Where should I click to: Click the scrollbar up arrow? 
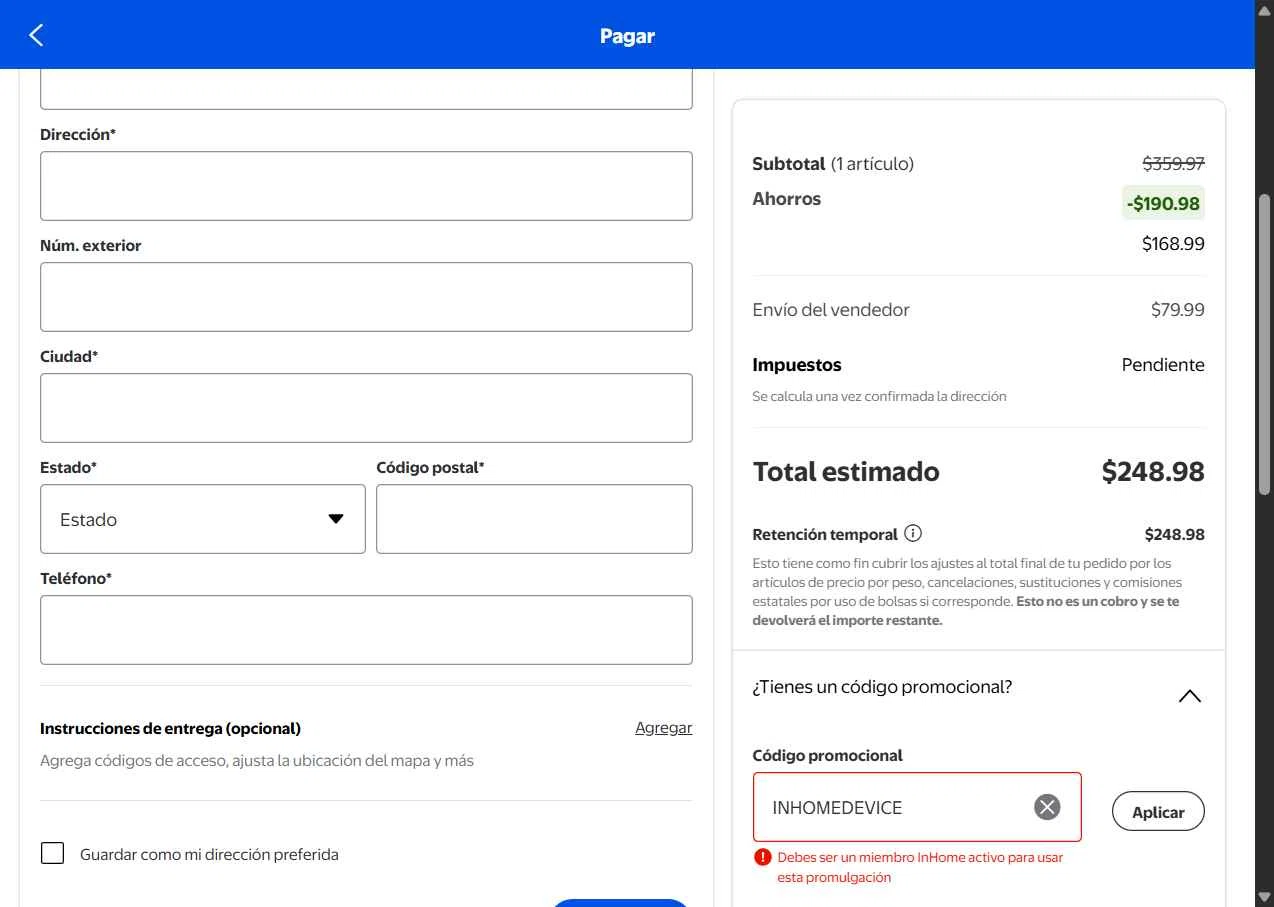1264,9
